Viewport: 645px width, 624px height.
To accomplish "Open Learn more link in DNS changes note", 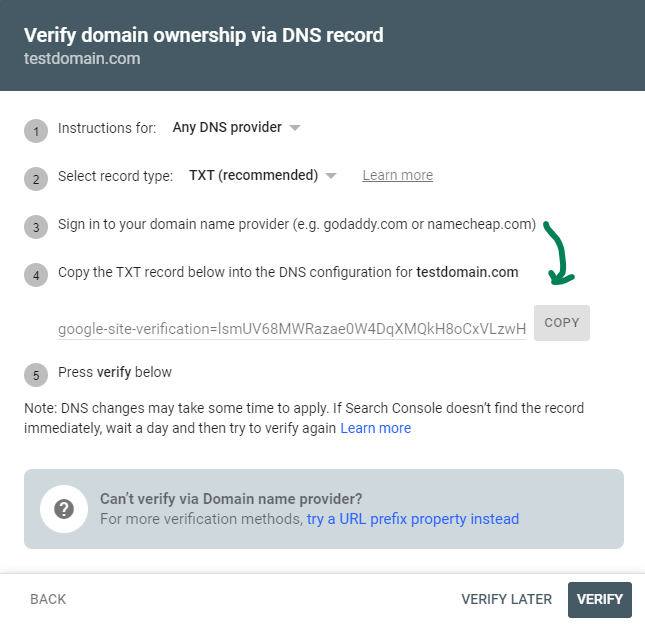I will pos(375,428).
